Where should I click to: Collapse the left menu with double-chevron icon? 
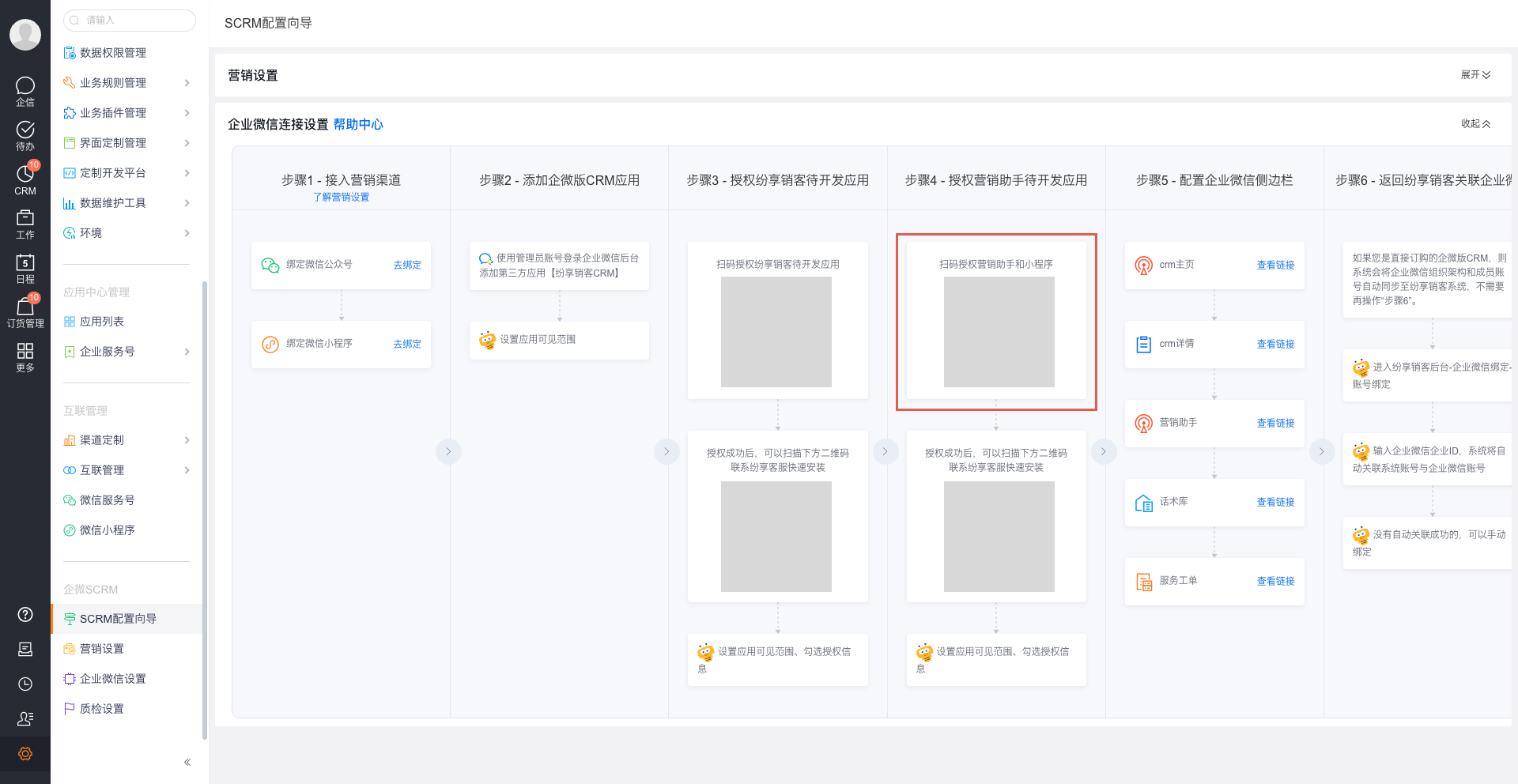click(x=187, y=763)
